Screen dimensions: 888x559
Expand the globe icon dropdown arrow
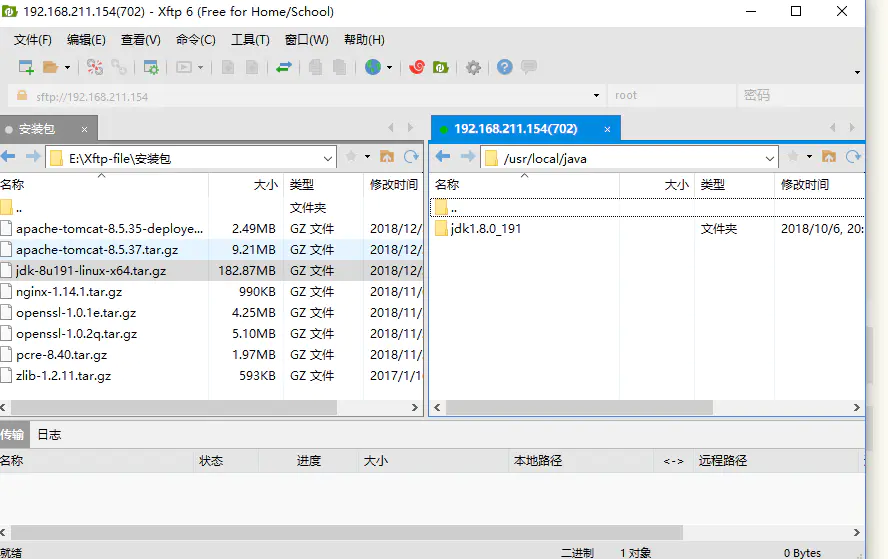pyautogui.click(x=390, y=67)
